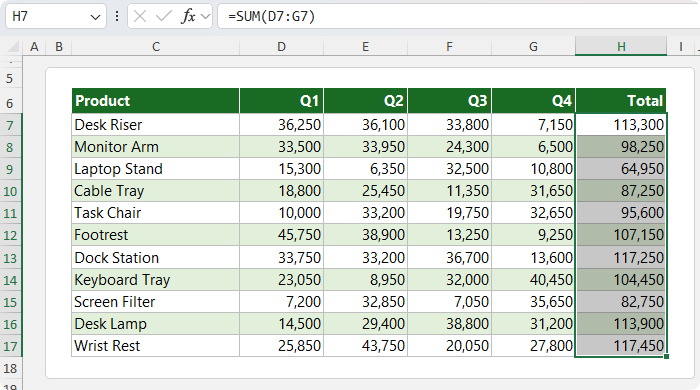
Task: Click Footrest total 107,150
Action: [x=621, y=235]
